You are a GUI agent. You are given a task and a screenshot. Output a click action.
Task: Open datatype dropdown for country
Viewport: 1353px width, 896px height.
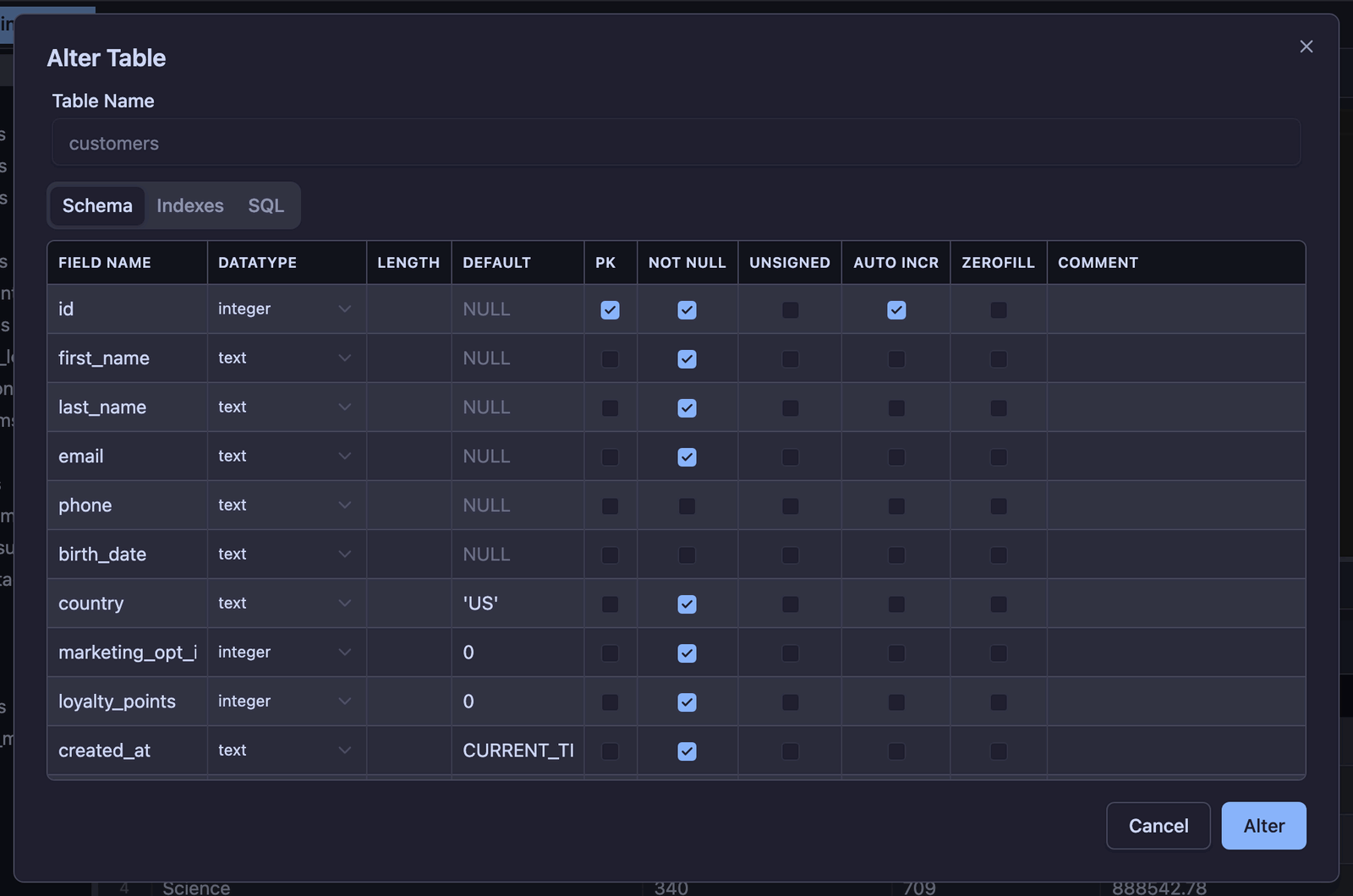tap(286, 604)
